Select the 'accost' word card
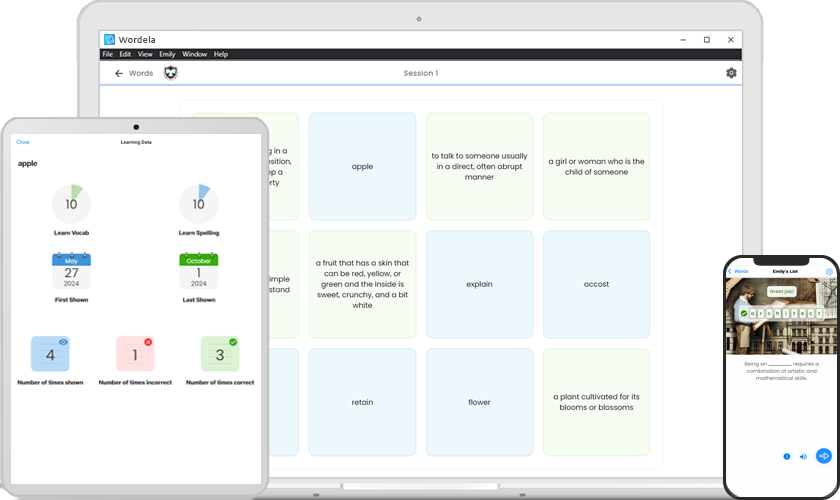 point(596,284)
